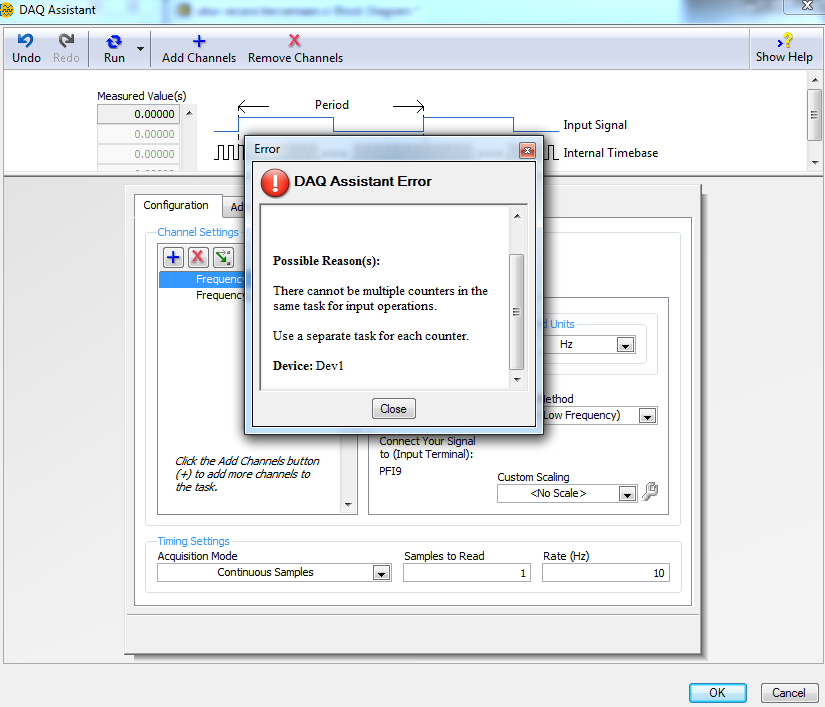Click the Redo icon
Viewport: 825px width, 707px height.
(65, 41)
